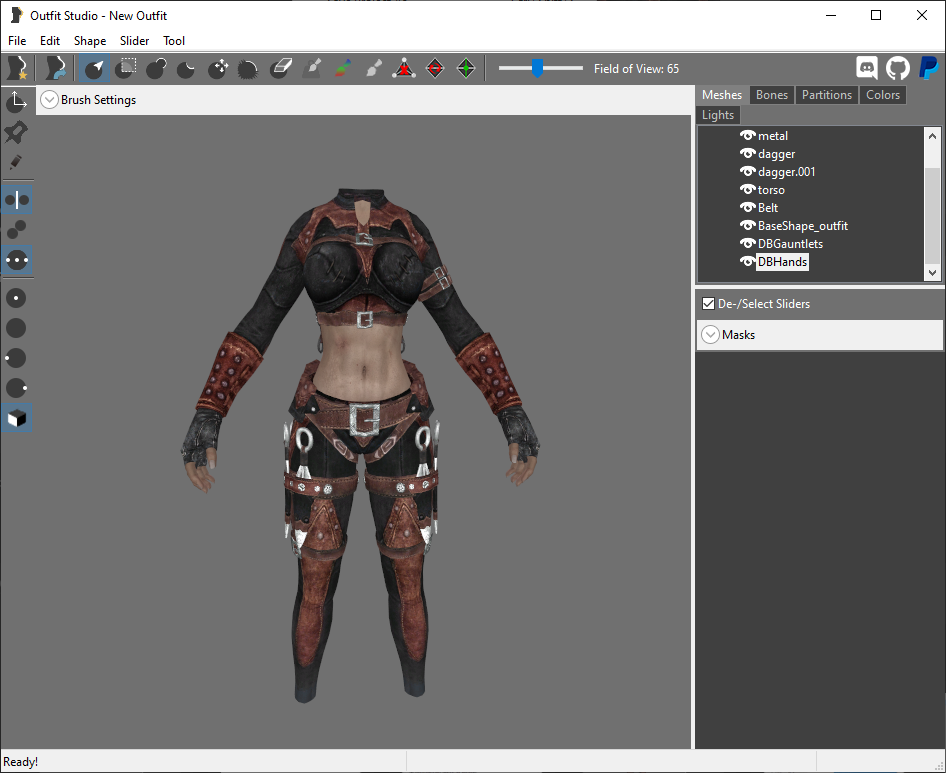The height and width of the screenshot is (773, 946).
Task: Click the center-dot circle view icon
Action: click(x=16, y=298)
